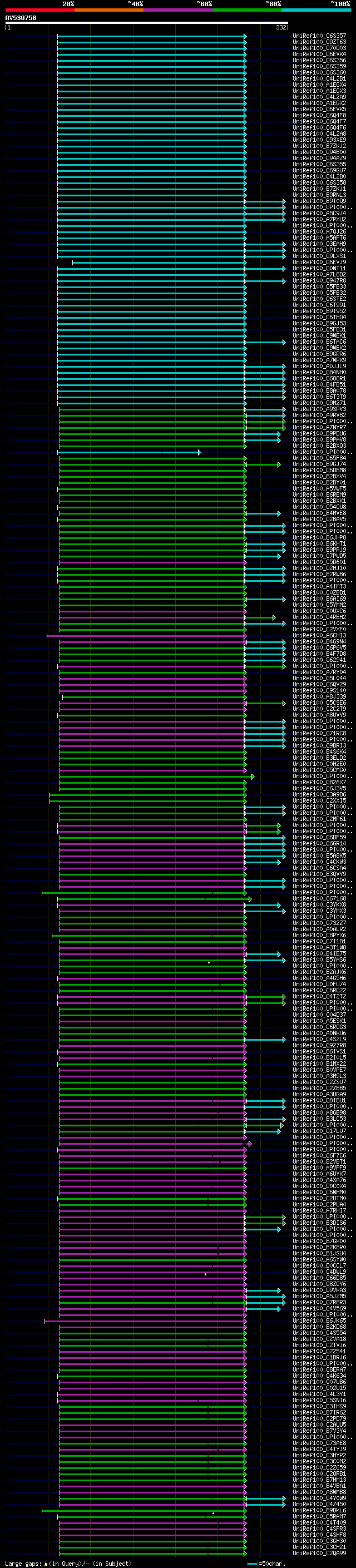Select the UniRef100_C3A9B6 entry
The height and width of the screenshot is (1568, 356).
(319, 794)
